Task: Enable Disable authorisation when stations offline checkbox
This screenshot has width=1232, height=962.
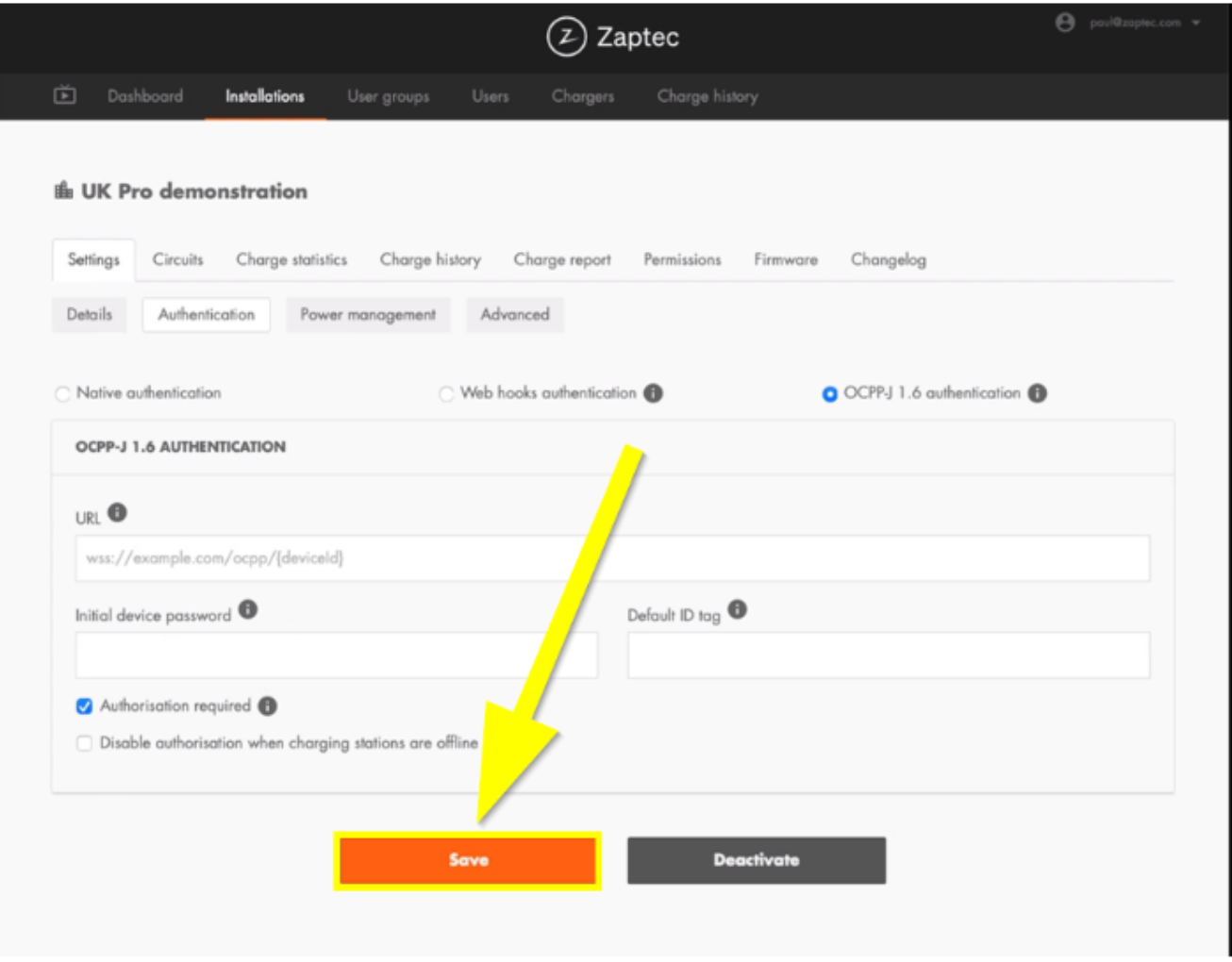Action: [x=84, y=743]
